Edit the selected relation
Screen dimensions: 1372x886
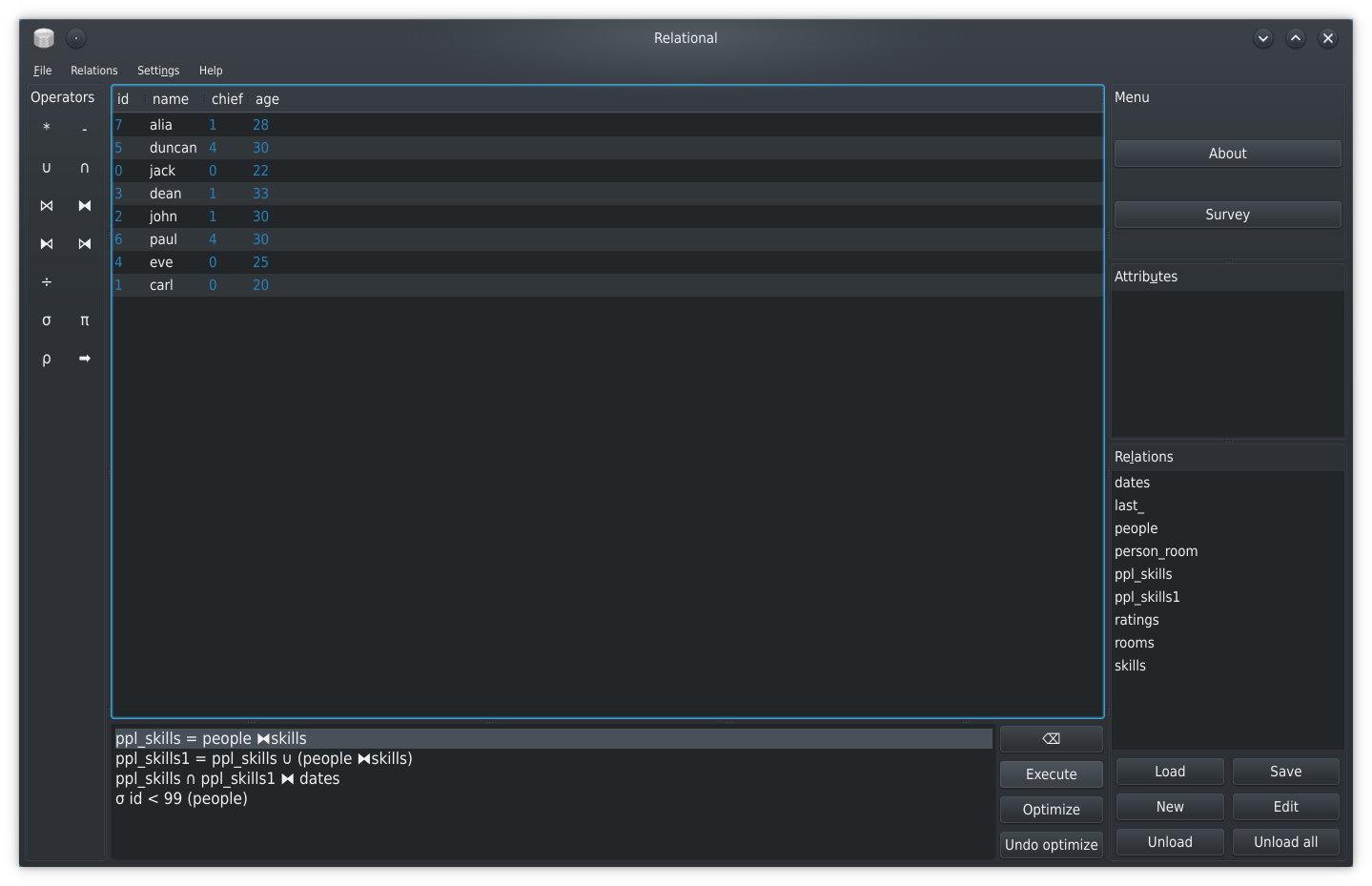point(1286,807)
